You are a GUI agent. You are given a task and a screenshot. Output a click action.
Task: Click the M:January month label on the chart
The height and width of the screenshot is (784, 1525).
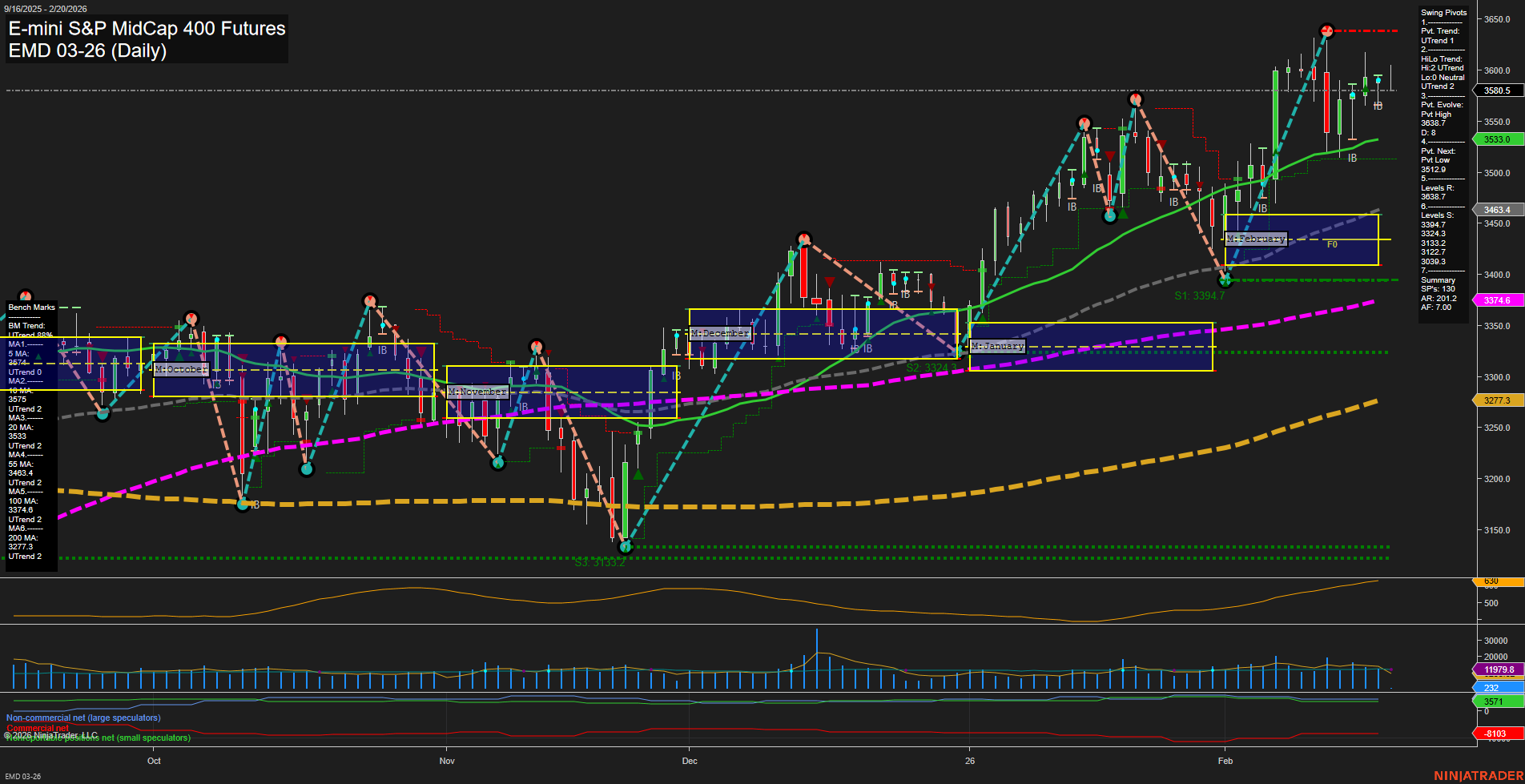click(997, 346)
